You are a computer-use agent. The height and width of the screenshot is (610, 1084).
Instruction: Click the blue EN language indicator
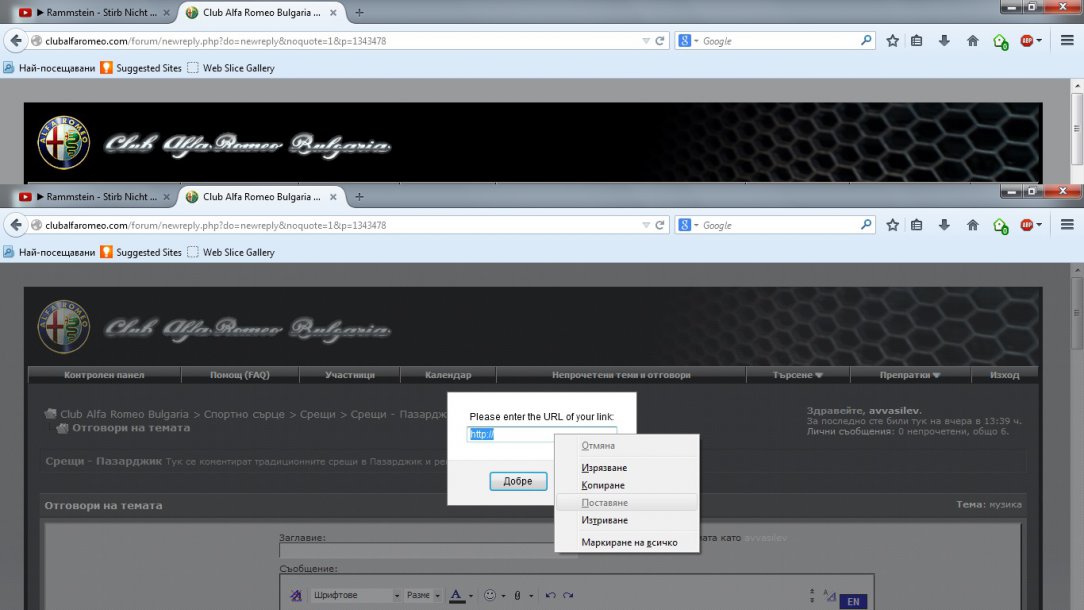(853, 601)
